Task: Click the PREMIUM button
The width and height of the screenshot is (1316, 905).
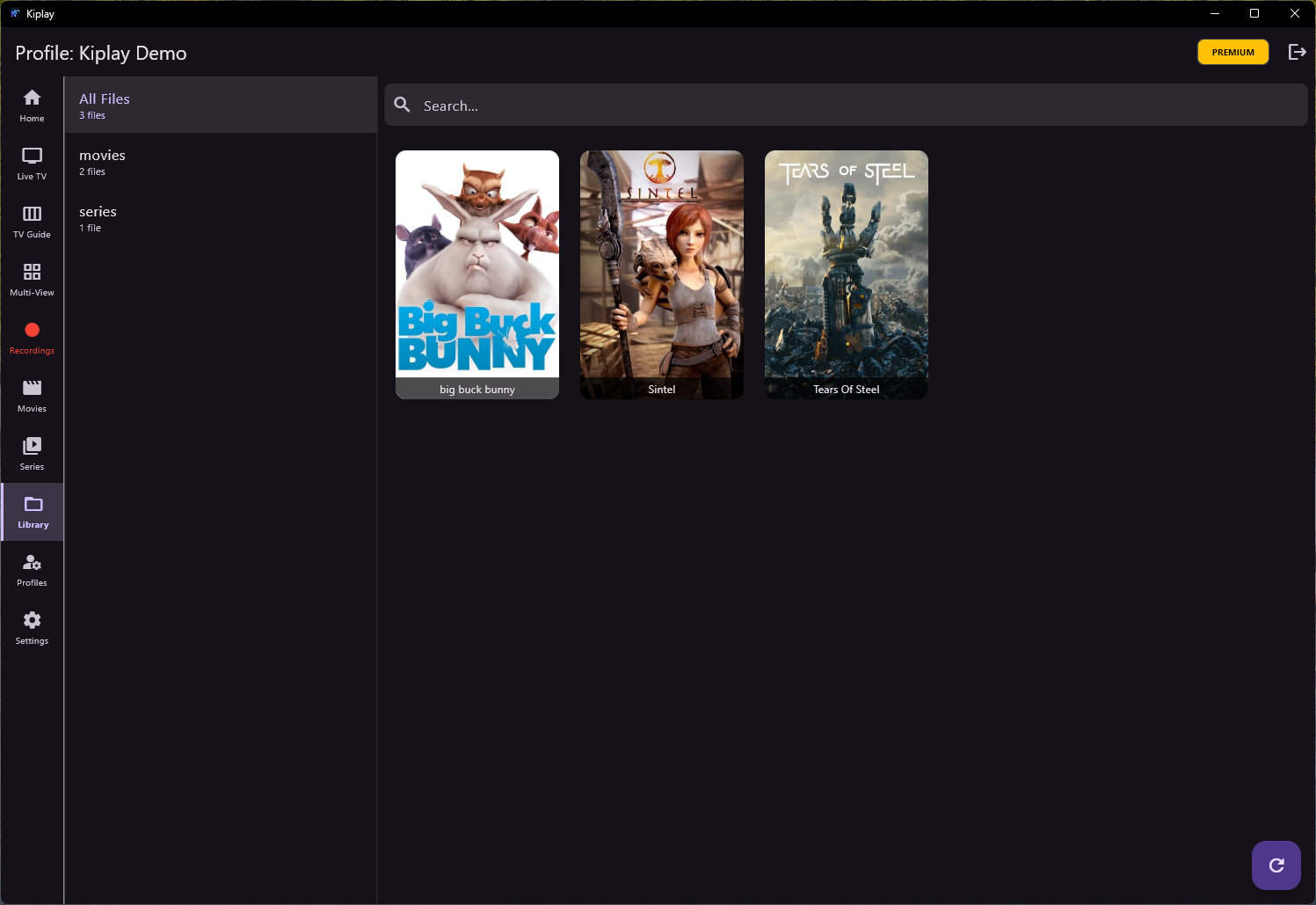Action: click(x=1232, y=52)
